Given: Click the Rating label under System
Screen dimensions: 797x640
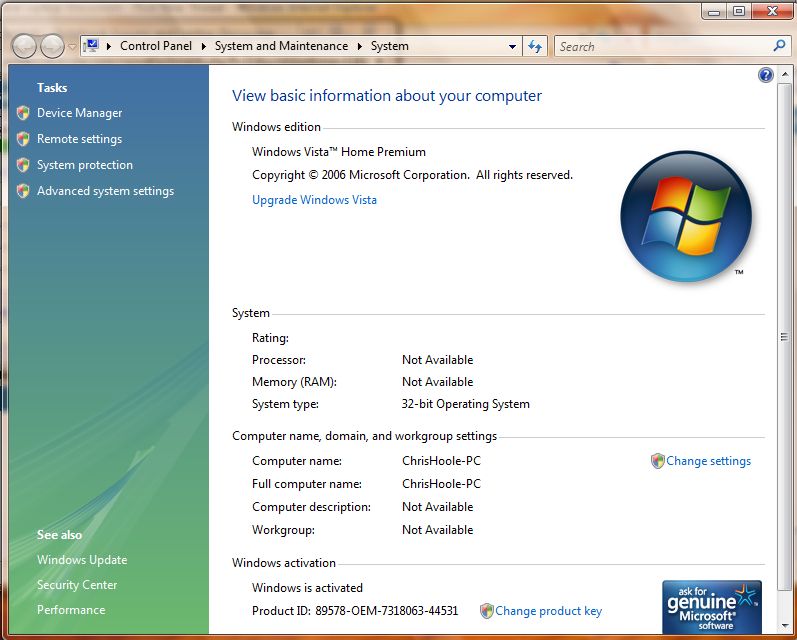Looking at the screenshot, I should (x=270, y=338).
